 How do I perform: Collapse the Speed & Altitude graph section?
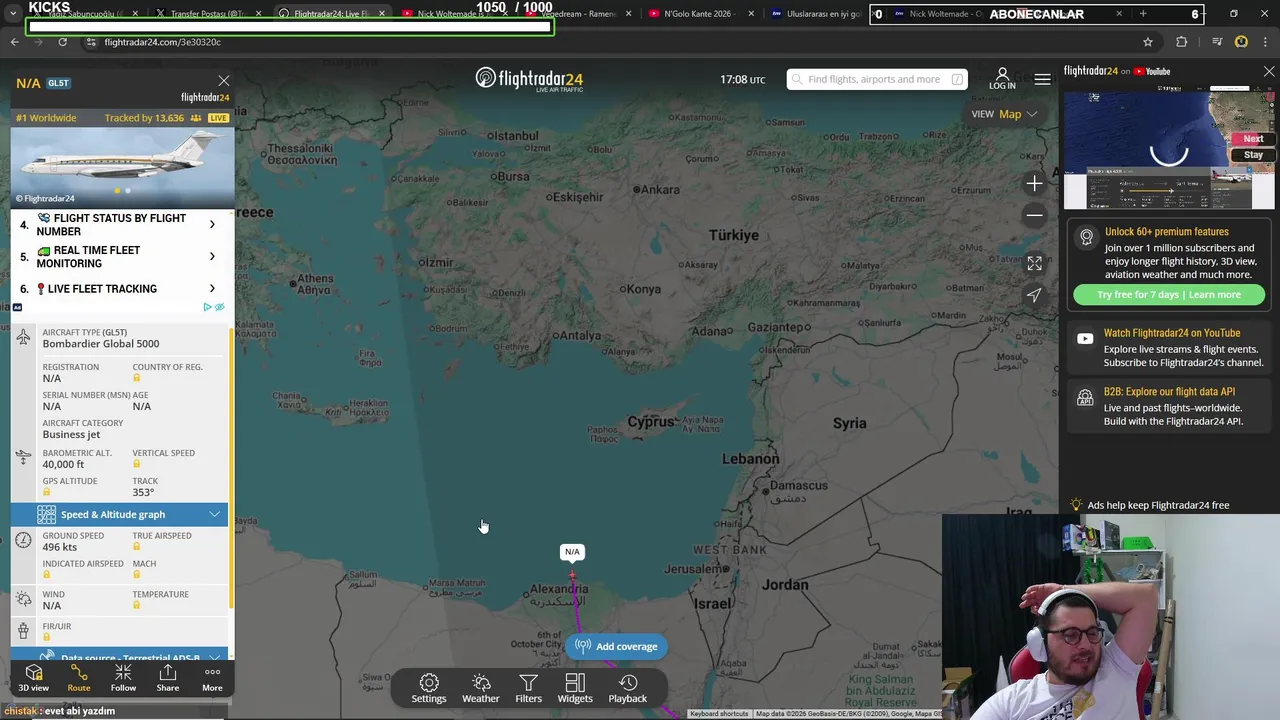pyautogui.click(x=120, y=514)
